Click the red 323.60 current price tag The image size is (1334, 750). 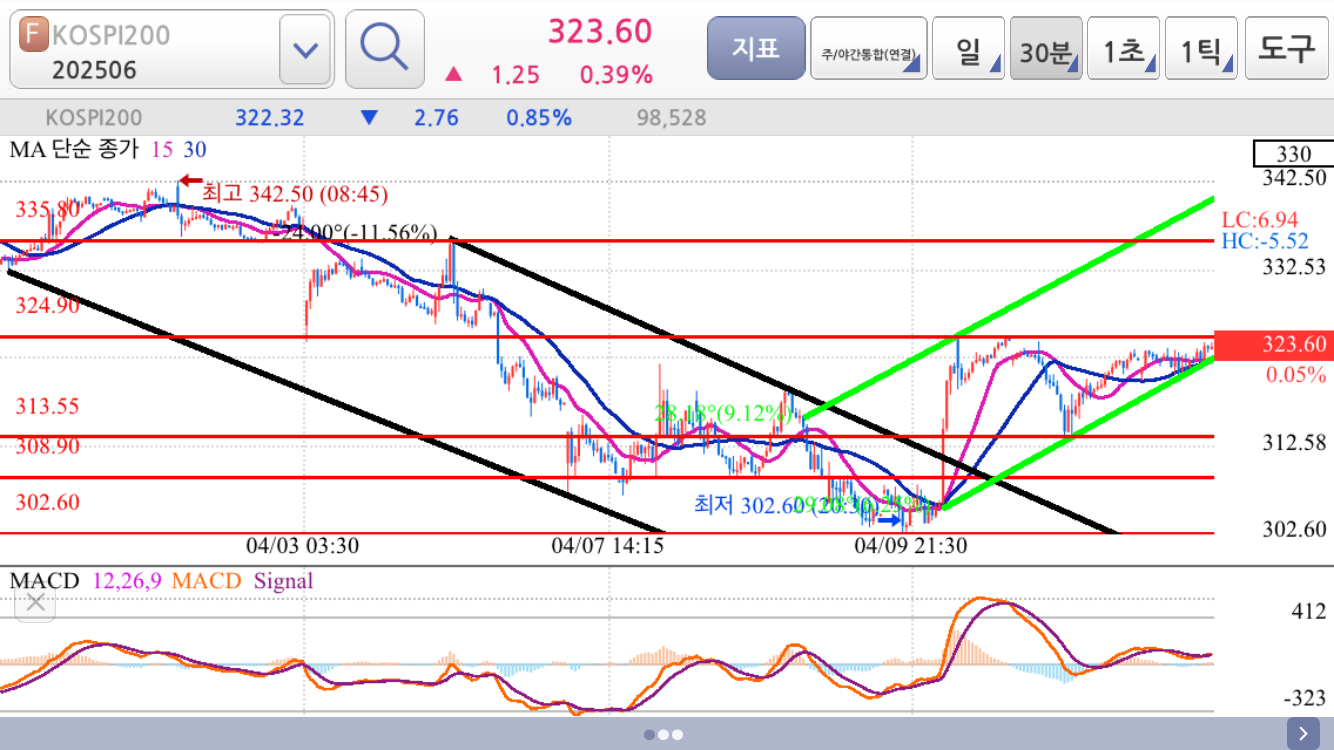(x=1273, y=345)
